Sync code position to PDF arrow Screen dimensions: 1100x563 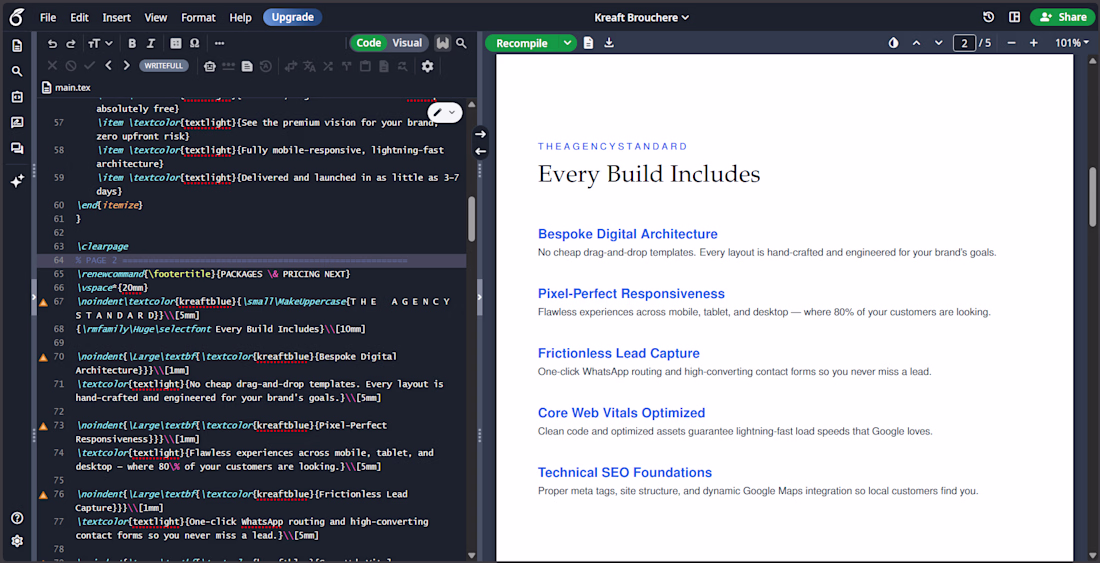coord(480,134)
